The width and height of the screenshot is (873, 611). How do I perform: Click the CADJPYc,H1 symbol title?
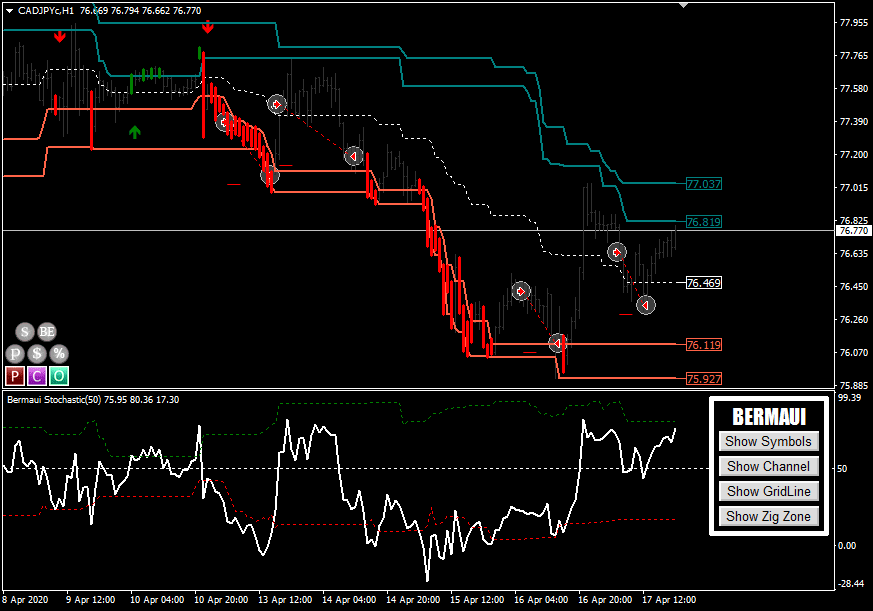click(46, 11)
